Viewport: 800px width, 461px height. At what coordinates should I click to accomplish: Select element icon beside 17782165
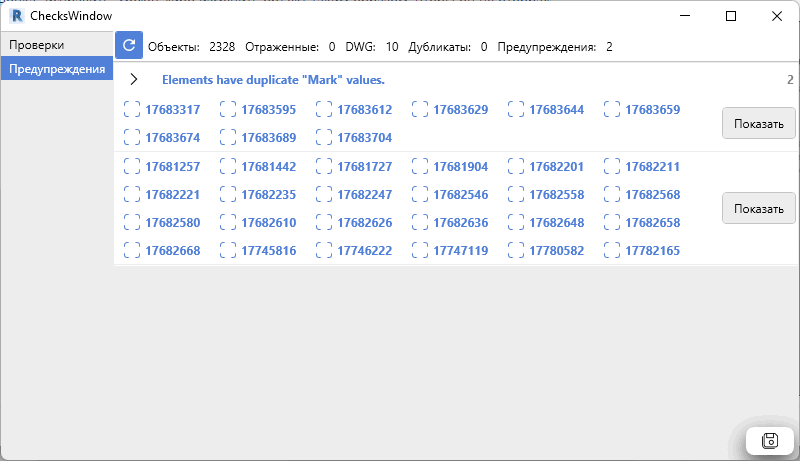611,250
